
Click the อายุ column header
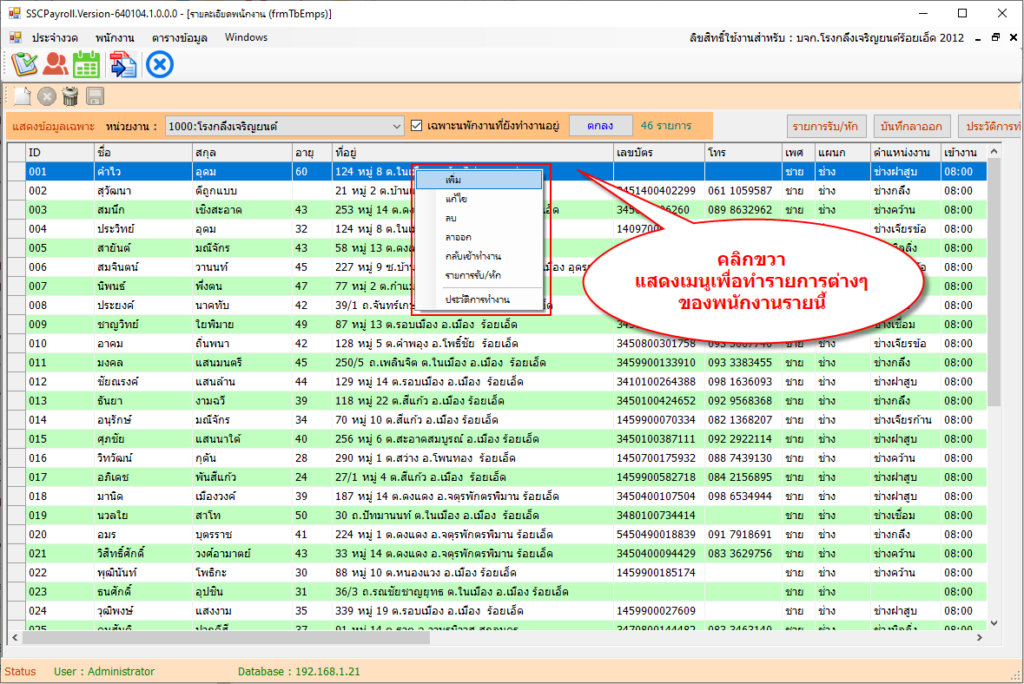[312, 152]
